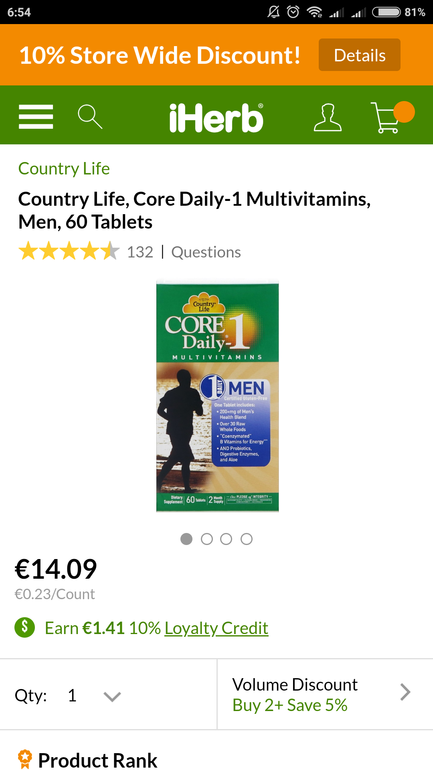Open Details for the store discount
The width and height of the screenshot is (433, 770).
[x=359, y=55]
